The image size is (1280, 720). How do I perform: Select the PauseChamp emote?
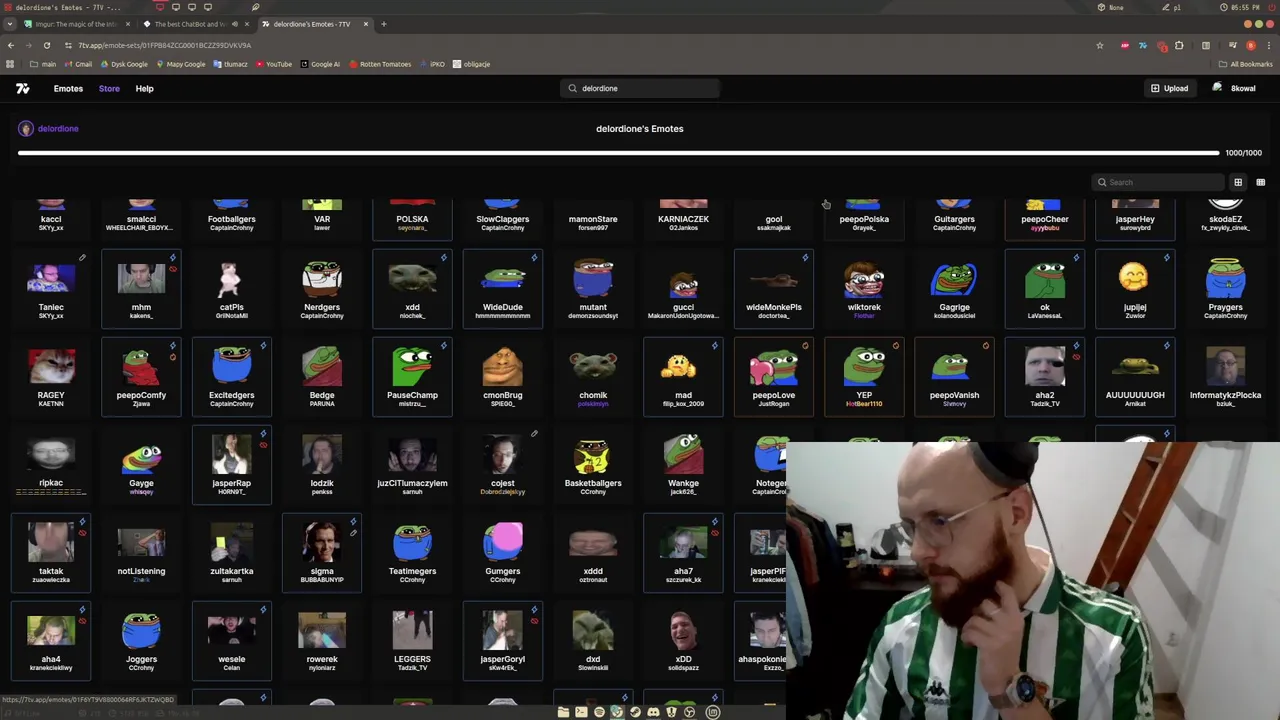pyautogui.click(x=412, y=376)
